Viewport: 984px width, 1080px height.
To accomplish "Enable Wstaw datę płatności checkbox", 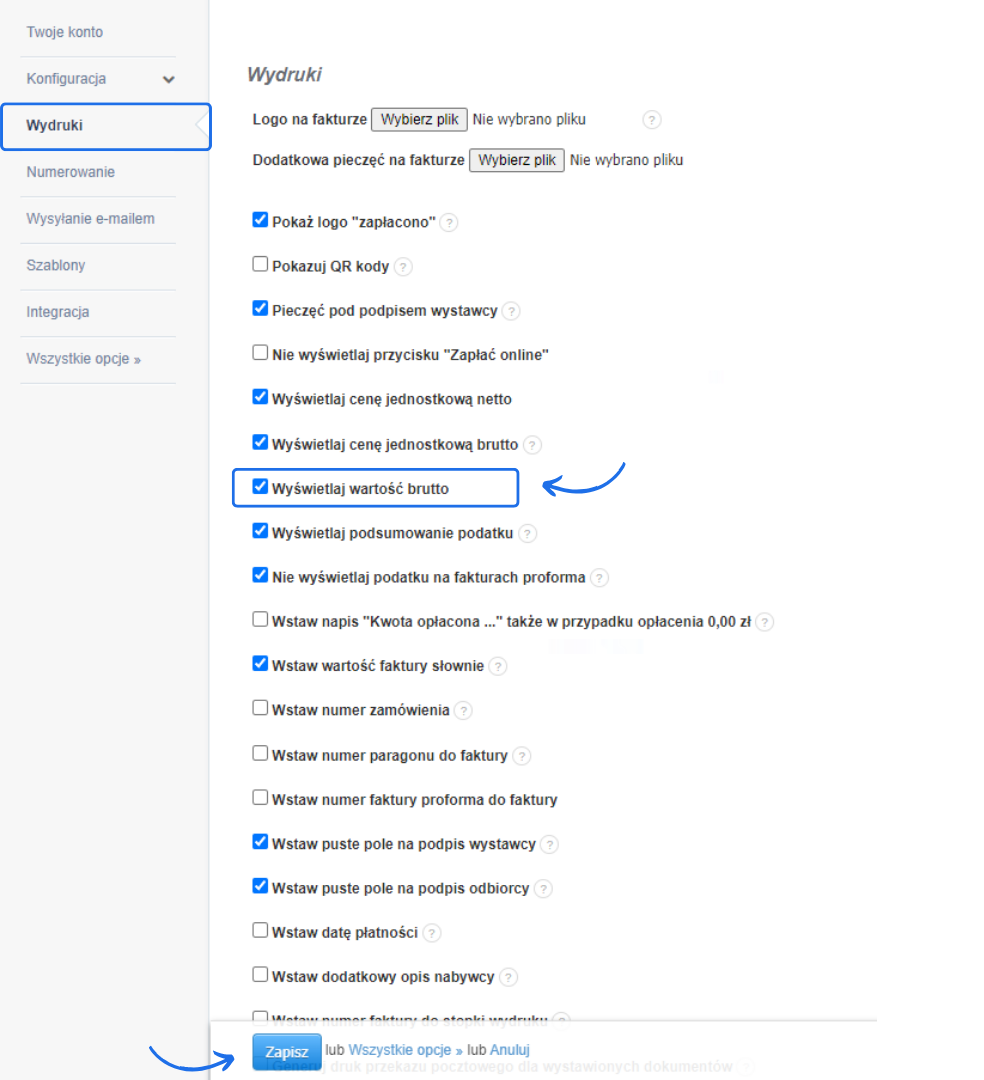I will click(260, 930).
